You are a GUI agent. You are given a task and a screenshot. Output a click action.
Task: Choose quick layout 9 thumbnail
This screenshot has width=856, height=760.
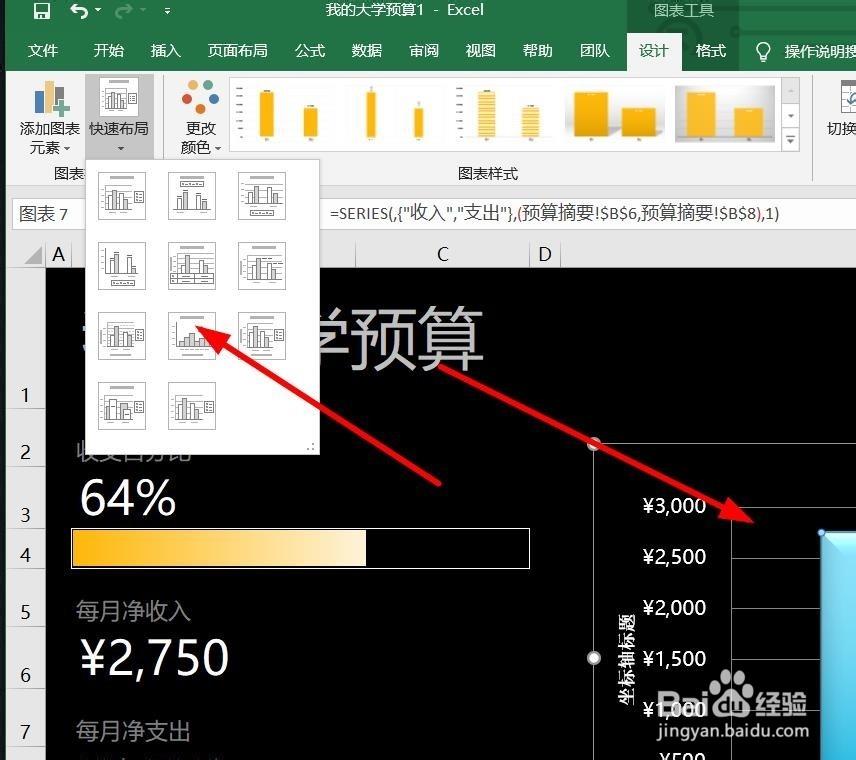tap(261, 336)
